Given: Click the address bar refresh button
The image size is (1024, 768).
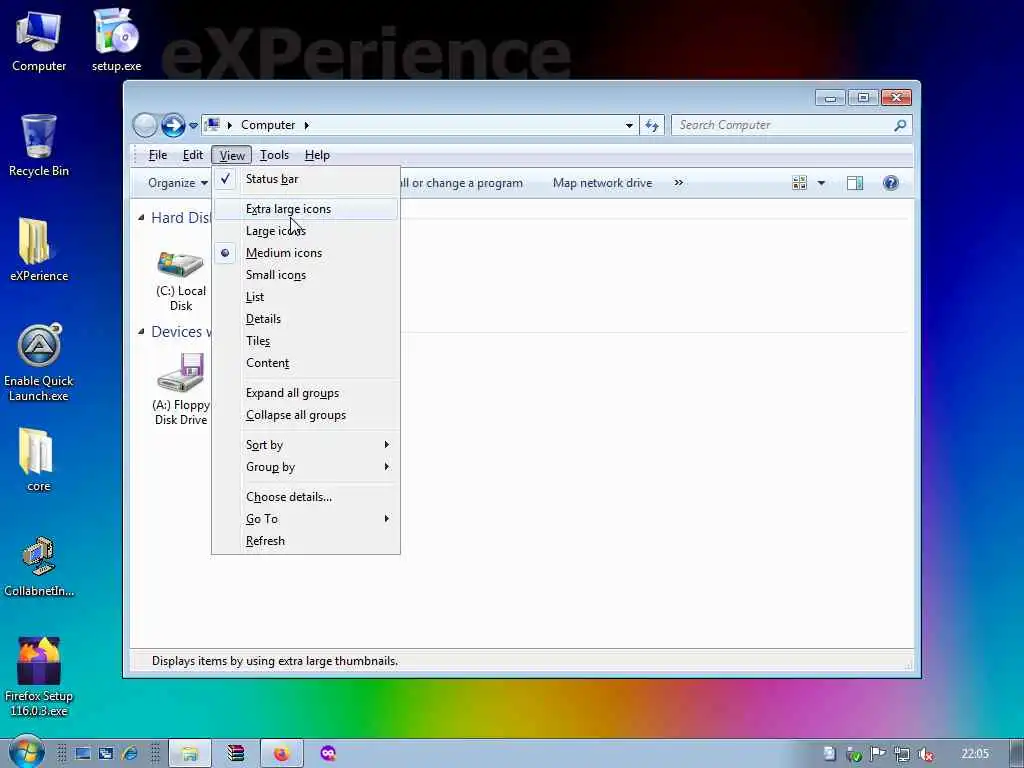Looking at the screenshot, I should 652,125.
